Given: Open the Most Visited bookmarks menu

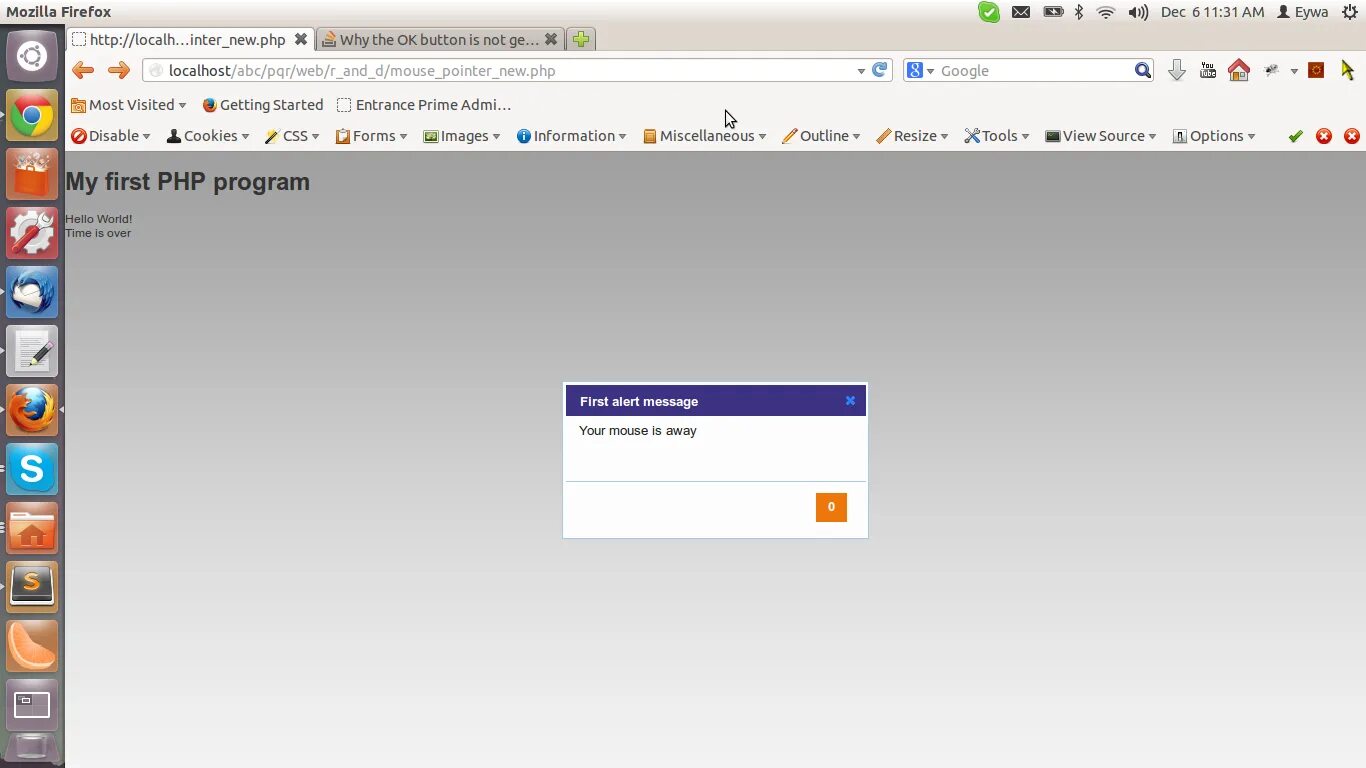Looking at the screenshot, I should click(x=128, y=104).
